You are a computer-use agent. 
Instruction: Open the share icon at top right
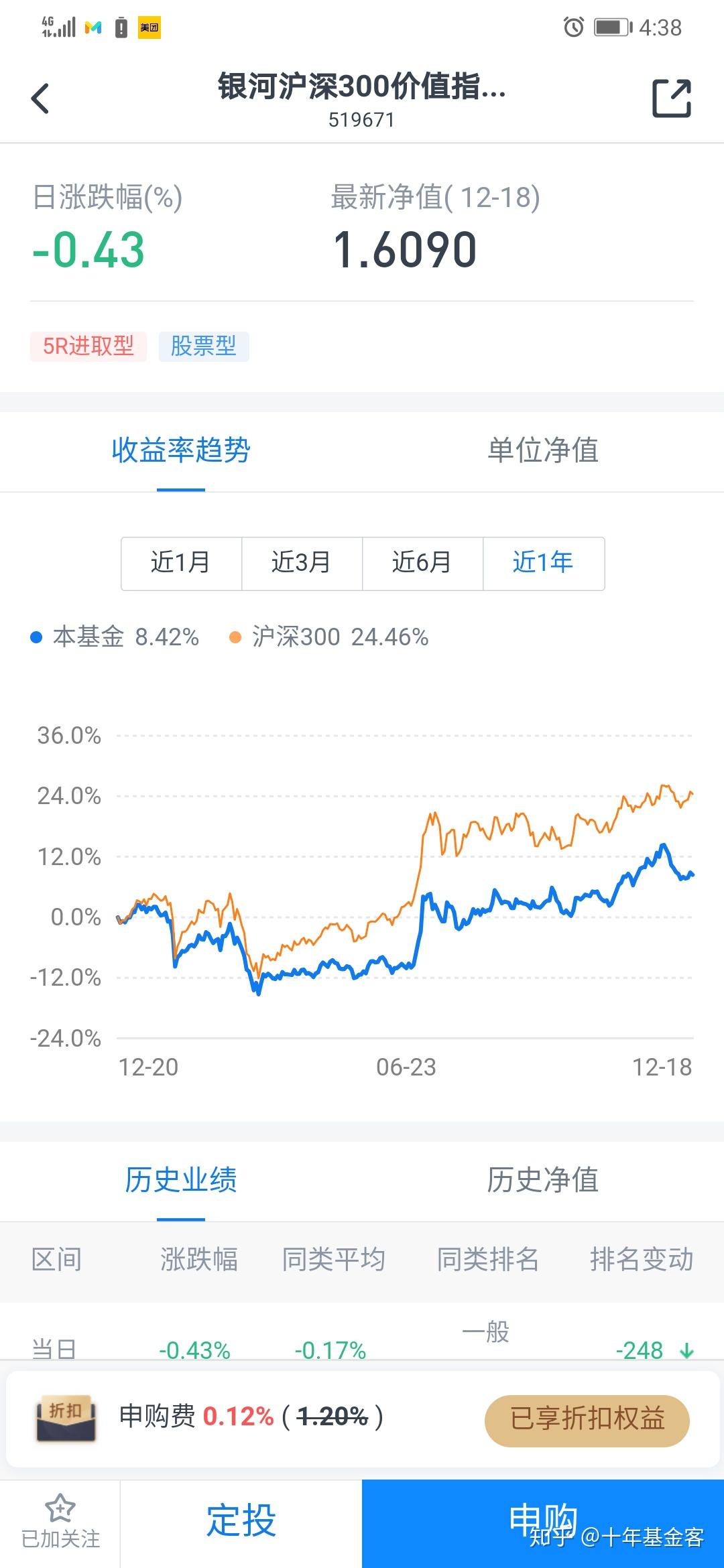(x=672, y=99)
